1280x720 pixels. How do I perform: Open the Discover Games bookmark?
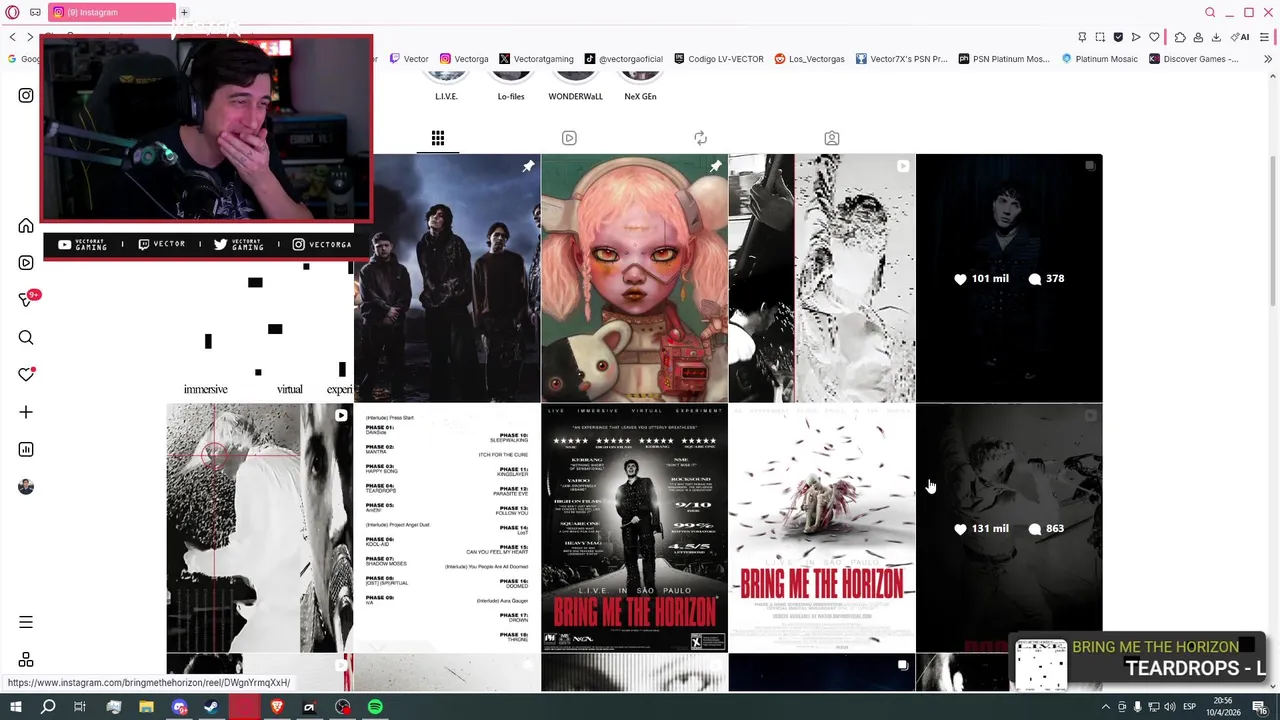click(1194, 59)
